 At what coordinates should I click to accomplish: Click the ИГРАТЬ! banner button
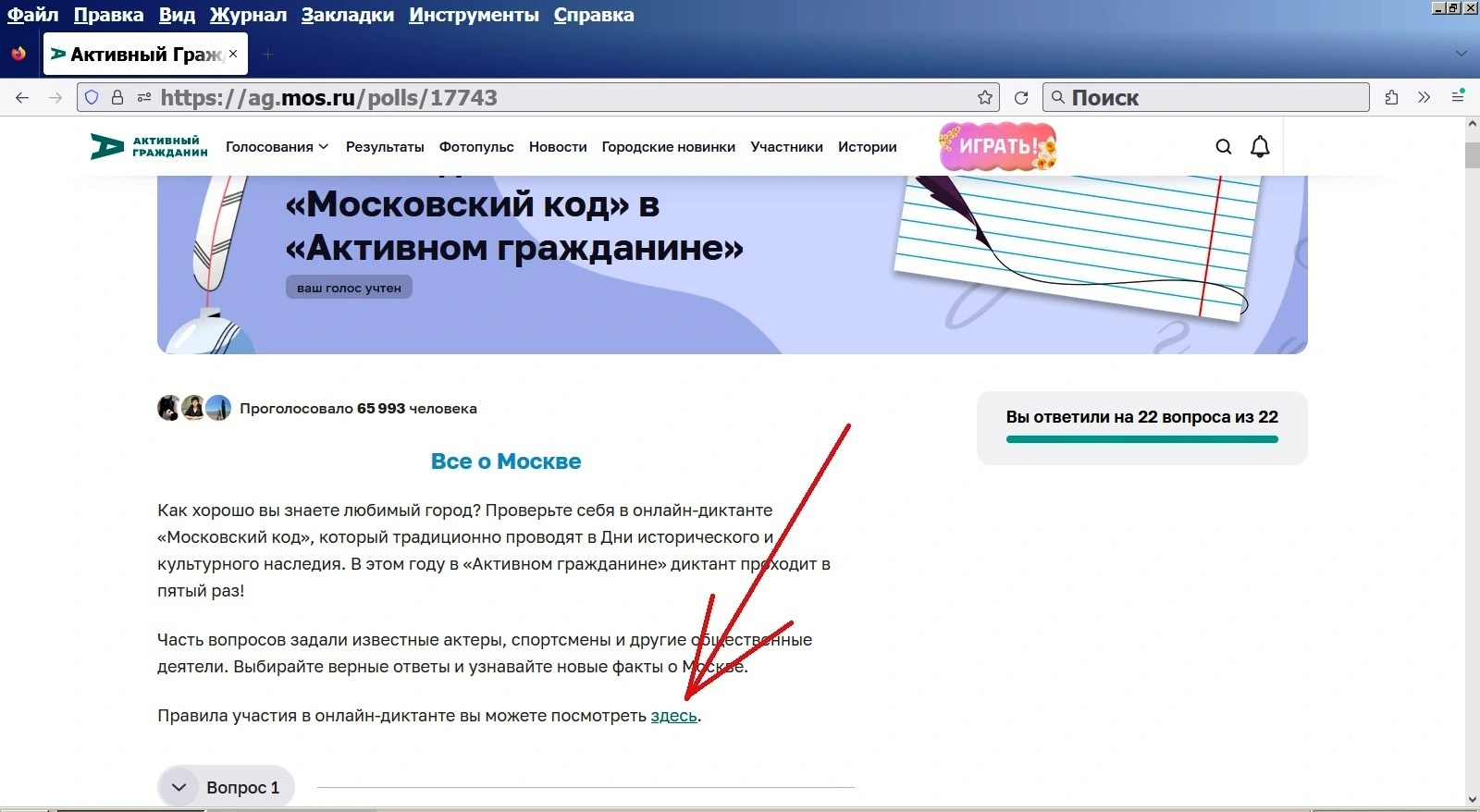point(997,146)
